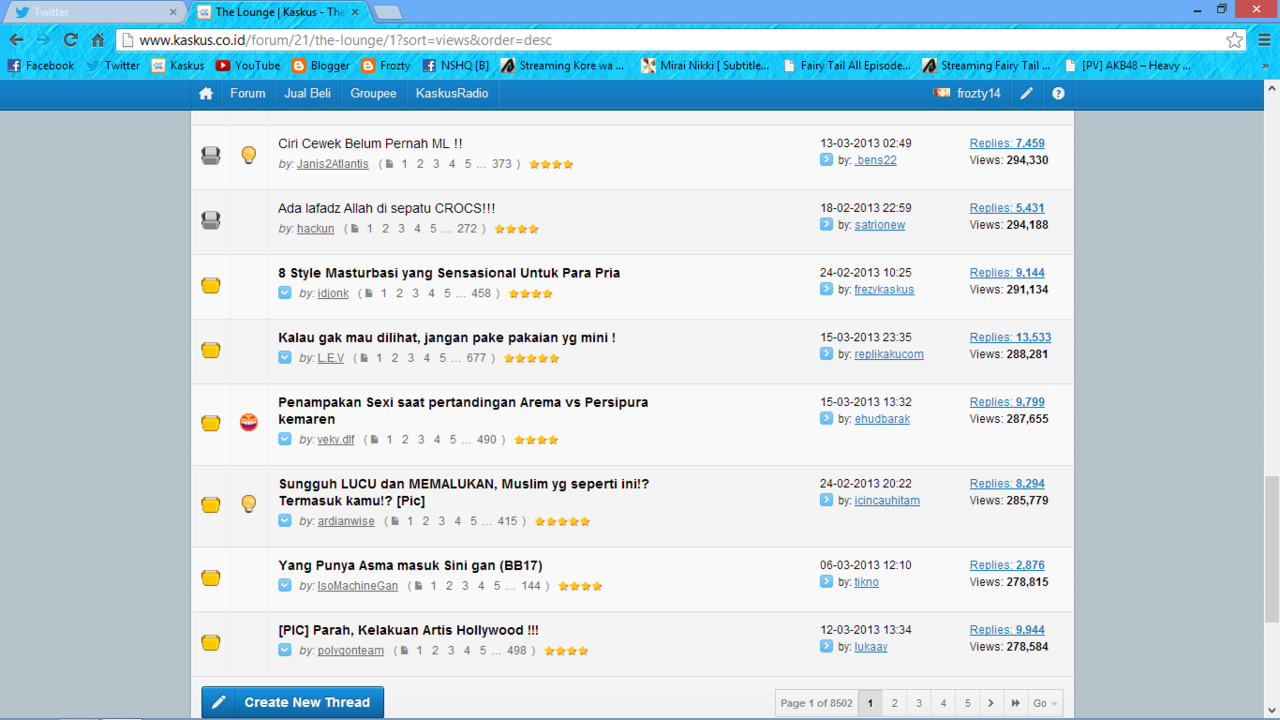
Task: Open the Replies: 13,533 link
Action: pyautogui.click(x=1010, y=337)
